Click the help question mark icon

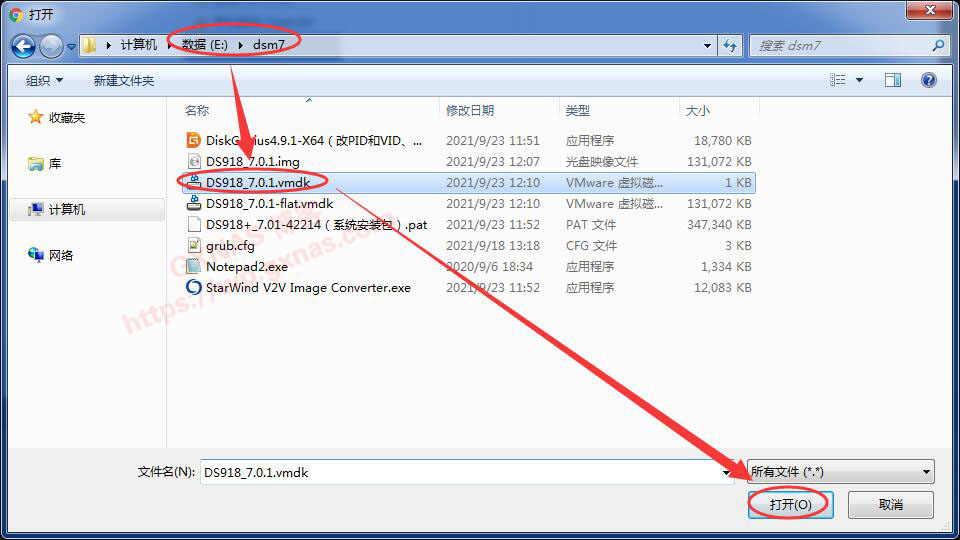click(928, 80)
